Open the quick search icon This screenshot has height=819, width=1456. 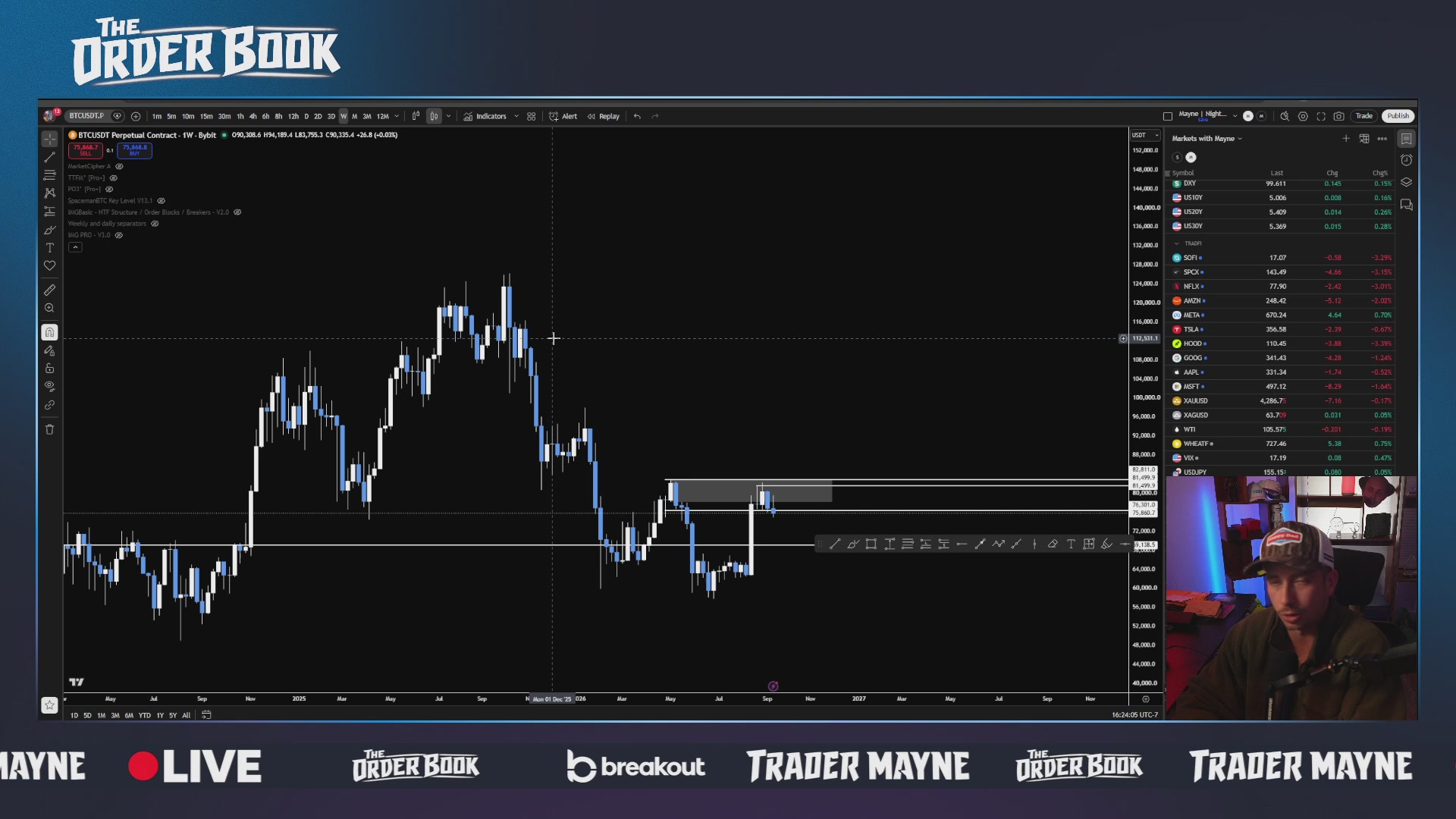point(1285,116)
